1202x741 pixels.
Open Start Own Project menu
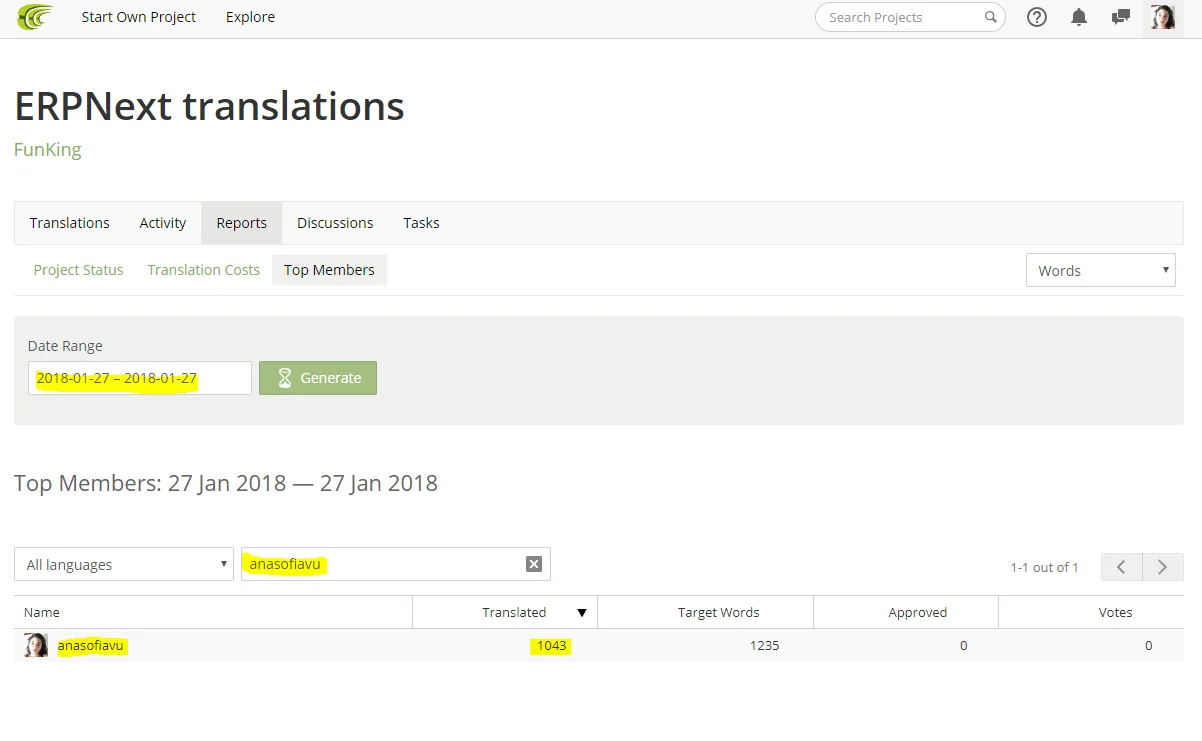(x=139, y=17)
